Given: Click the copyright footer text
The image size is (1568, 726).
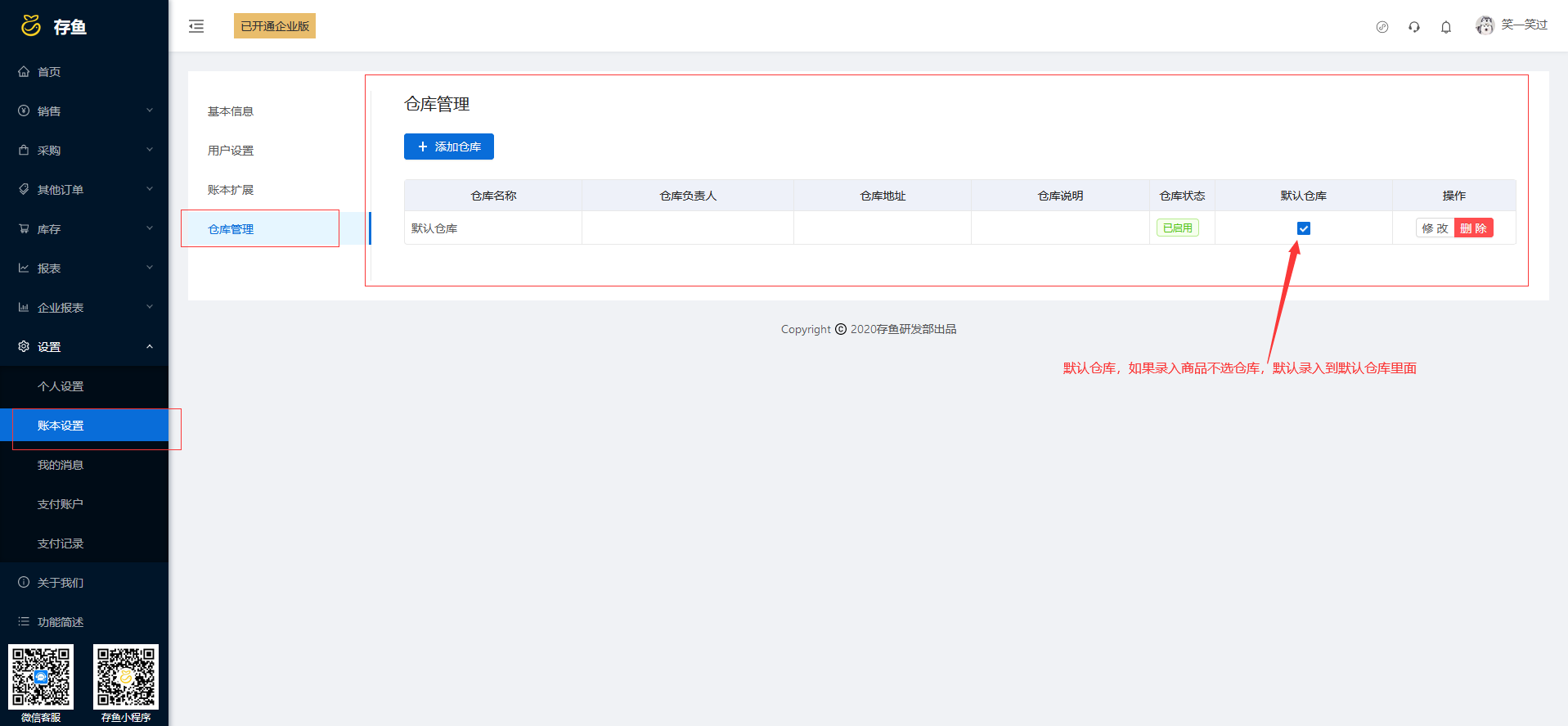Looking at the screenshot, I should [869, 329].
